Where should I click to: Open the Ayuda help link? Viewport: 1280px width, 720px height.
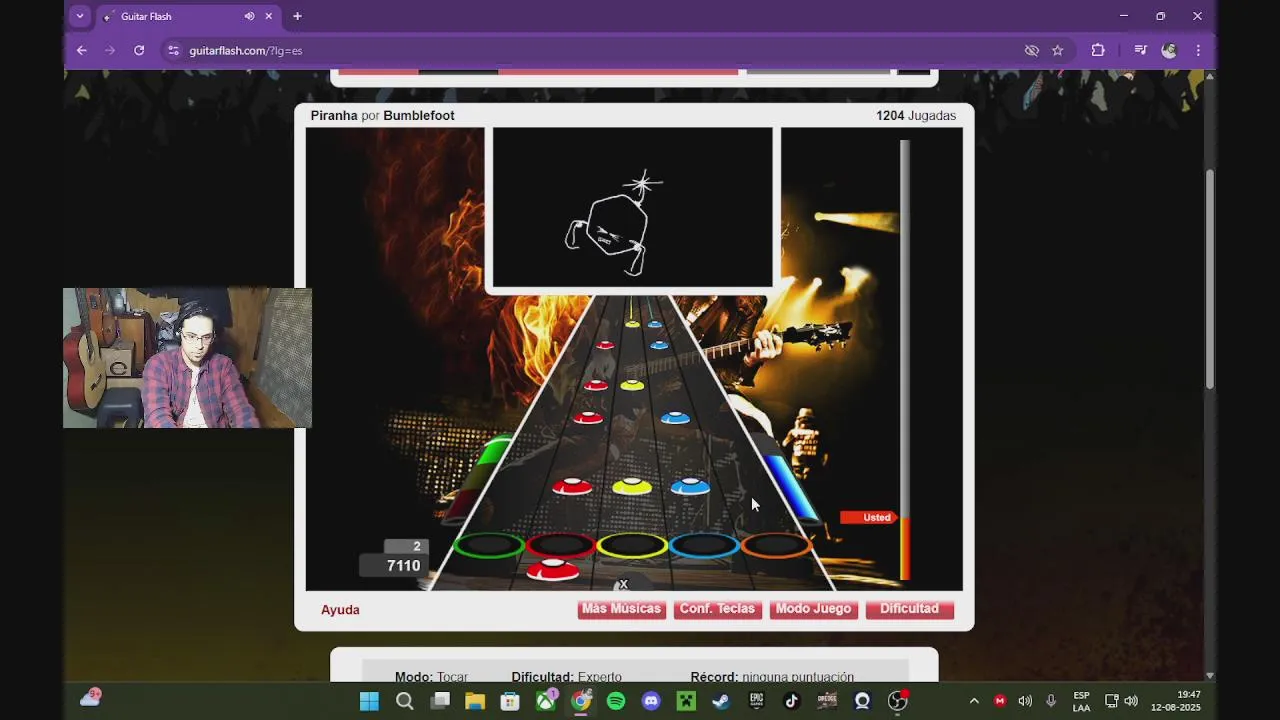340,610
